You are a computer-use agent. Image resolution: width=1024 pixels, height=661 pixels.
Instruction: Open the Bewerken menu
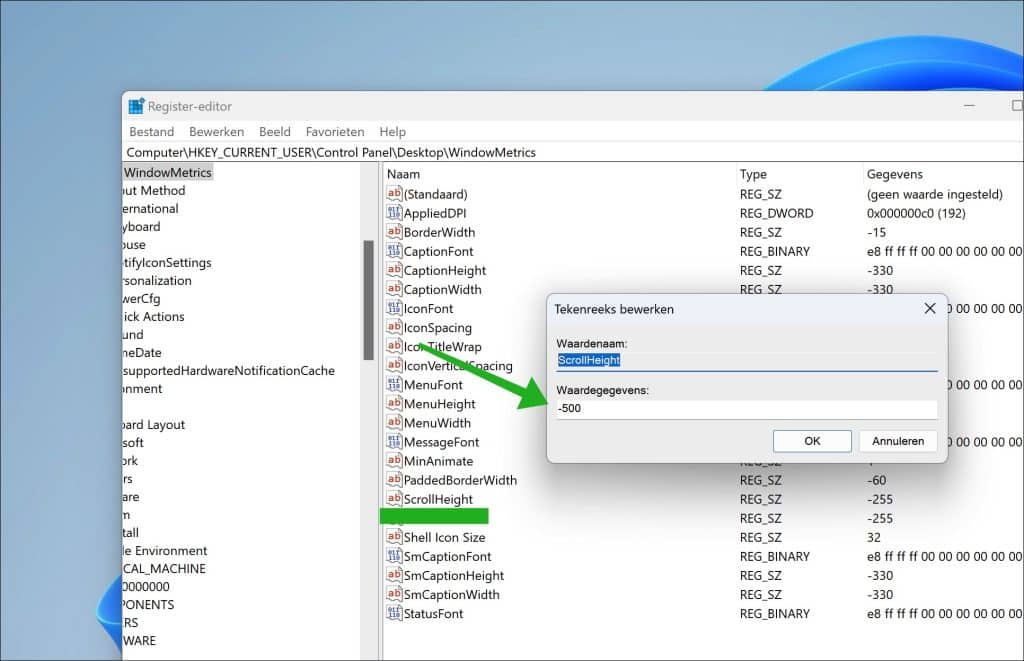(x=216, y=132)
